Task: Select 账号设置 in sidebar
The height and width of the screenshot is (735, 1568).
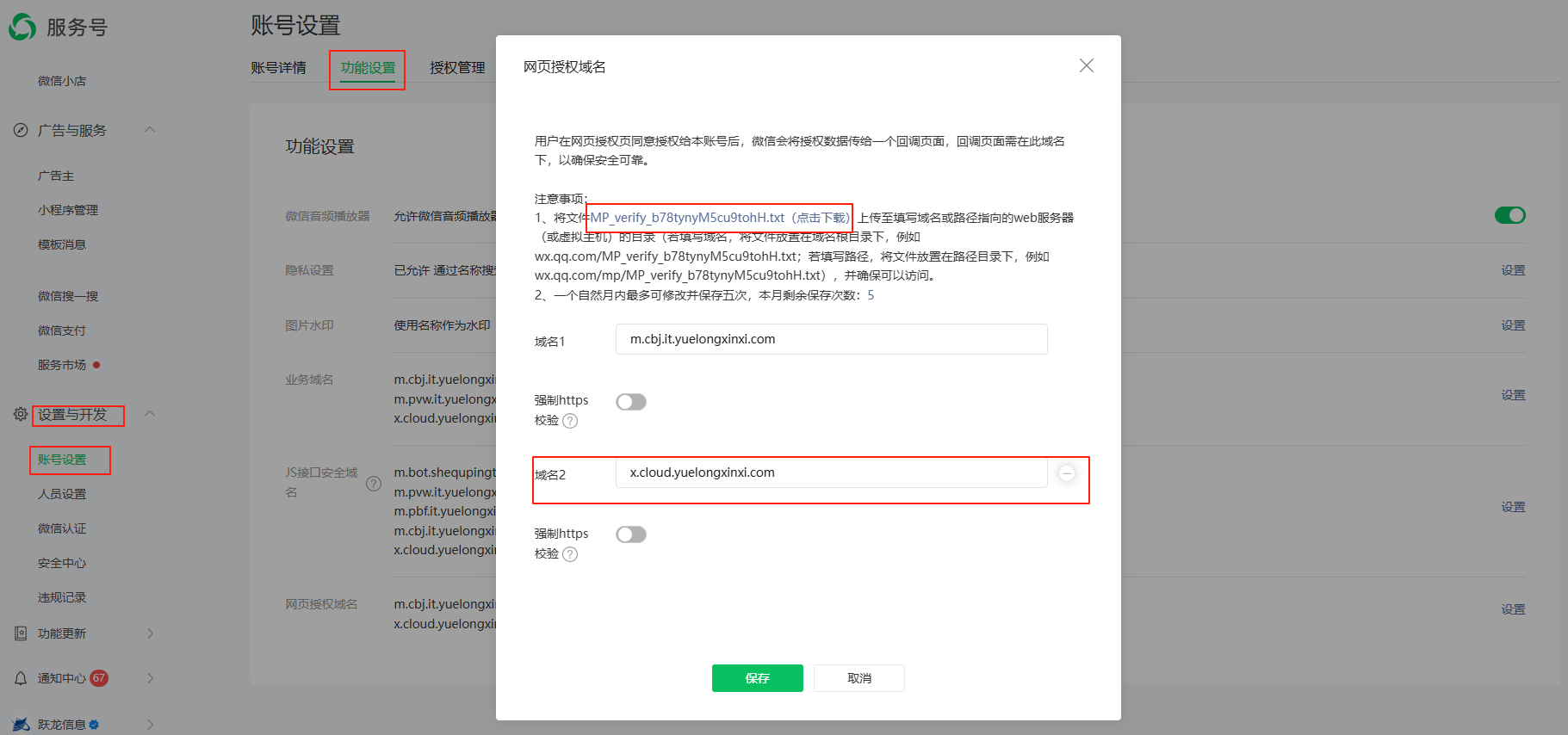Action: [62, 460]
